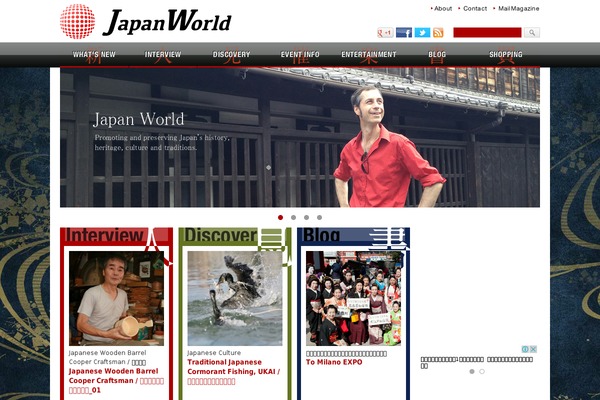Open the Interview menu item
Screen dimensions: 600x400
[163, 55]
